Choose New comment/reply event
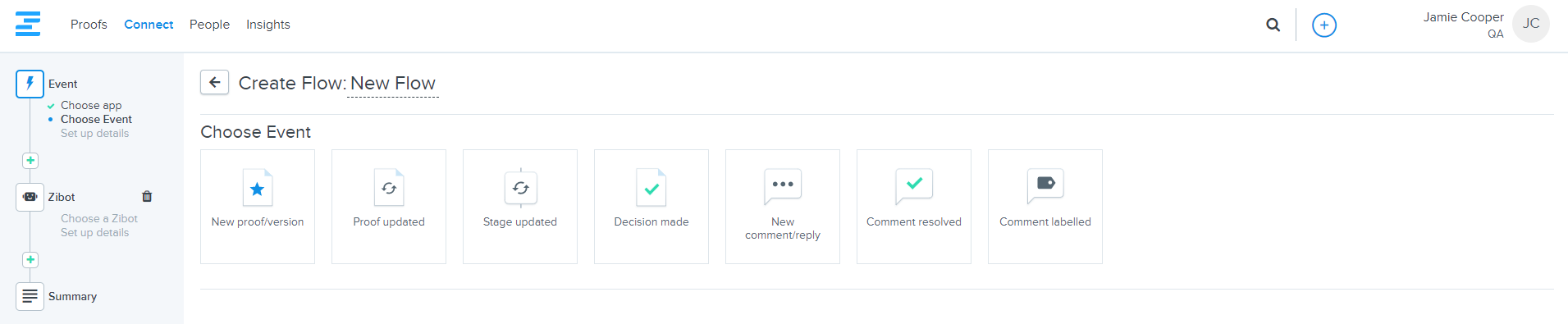 [x=783, y=207]
